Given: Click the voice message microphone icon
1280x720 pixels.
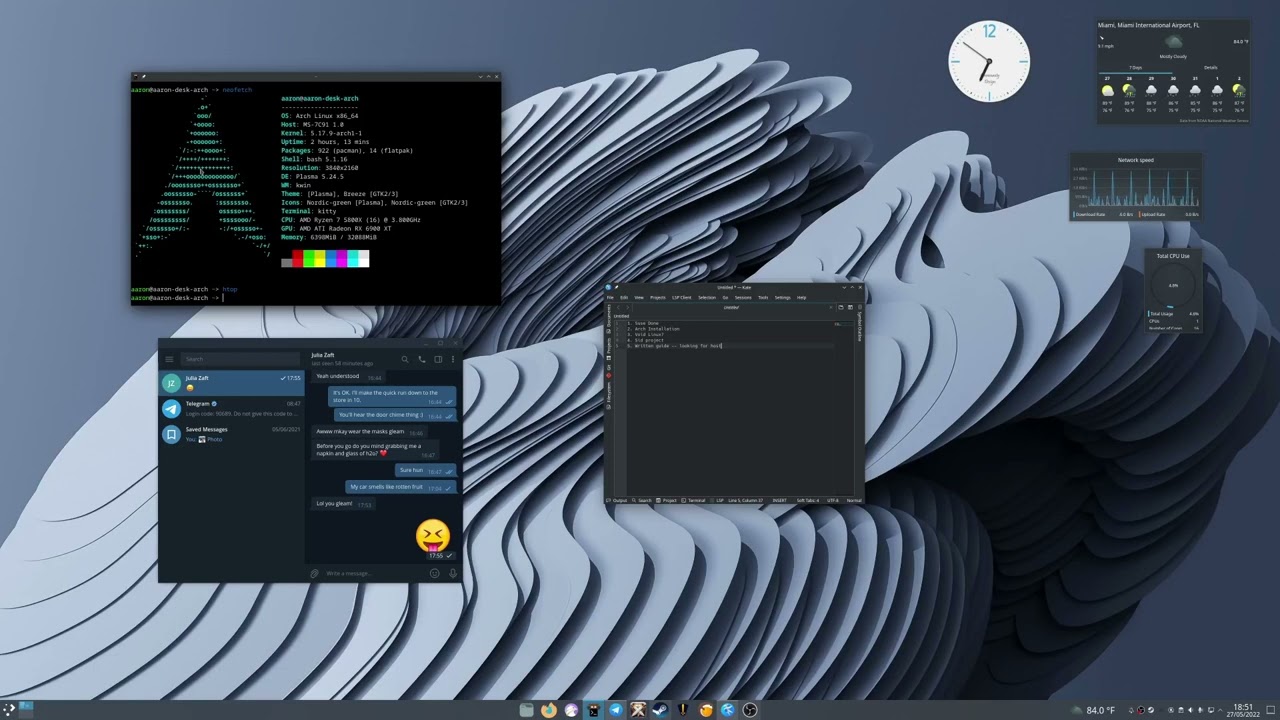Looking at the screenshot, I should click(452, 573).
